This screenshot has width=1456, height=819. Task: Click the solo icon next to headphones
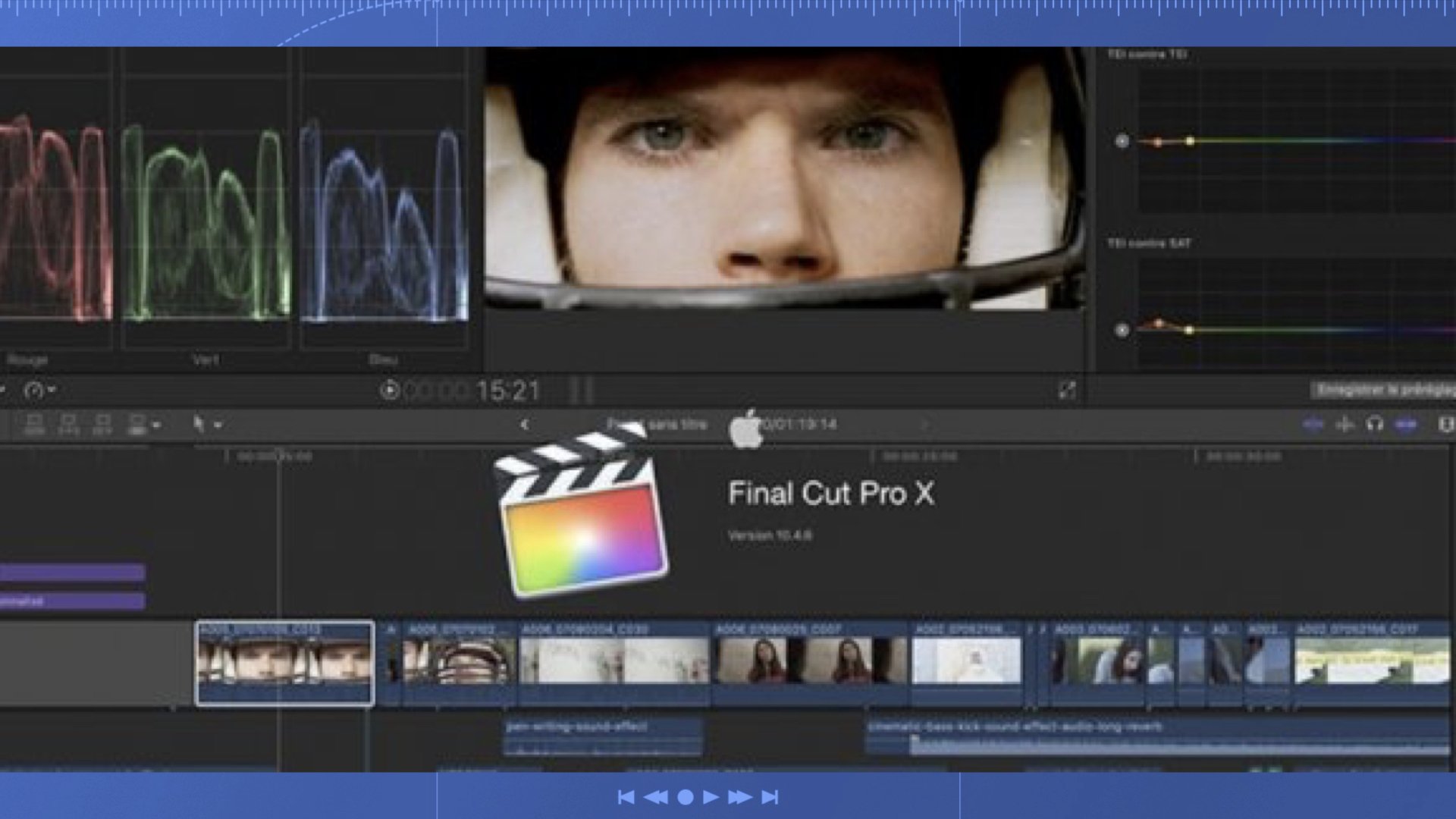(x=1406, y=425)
